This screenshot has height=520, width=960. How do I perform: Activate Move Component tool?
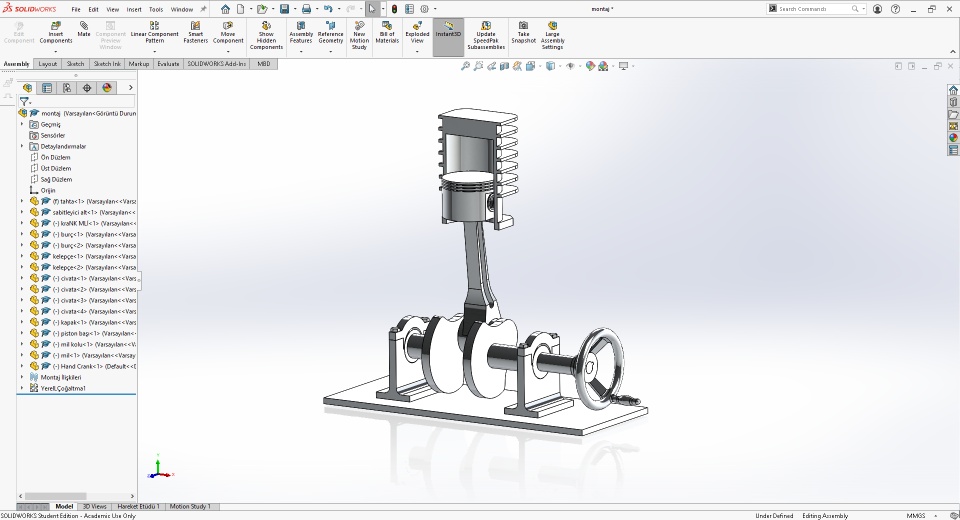(x=228, y=32)
